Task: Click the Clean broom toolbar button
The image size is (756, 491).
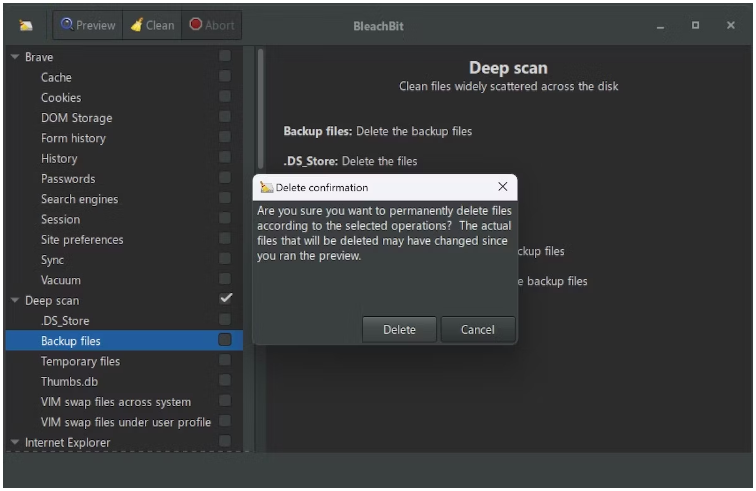Action: pos(152,25)
